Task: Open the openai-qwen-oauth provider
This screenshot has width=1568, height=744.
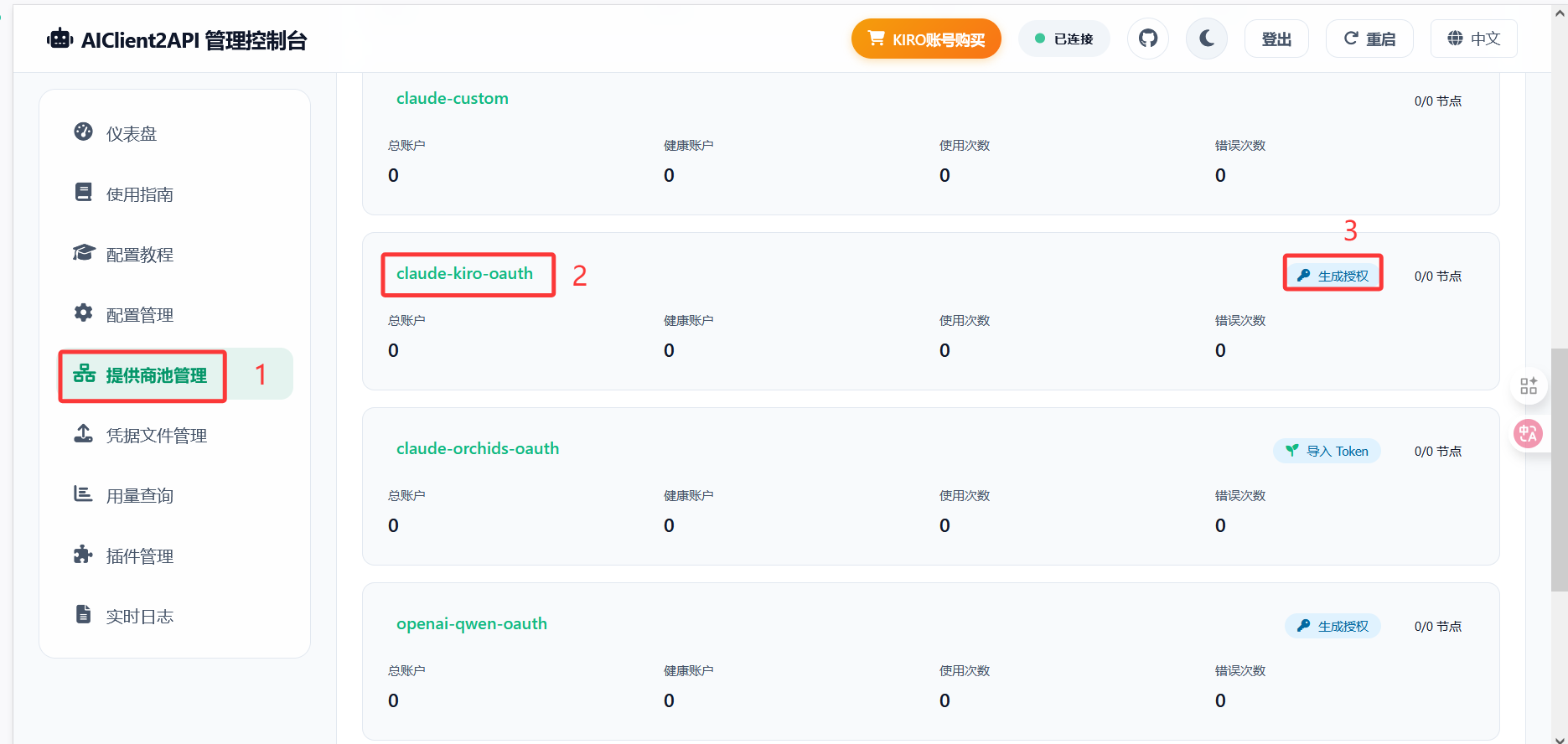Action: [472, 623]
